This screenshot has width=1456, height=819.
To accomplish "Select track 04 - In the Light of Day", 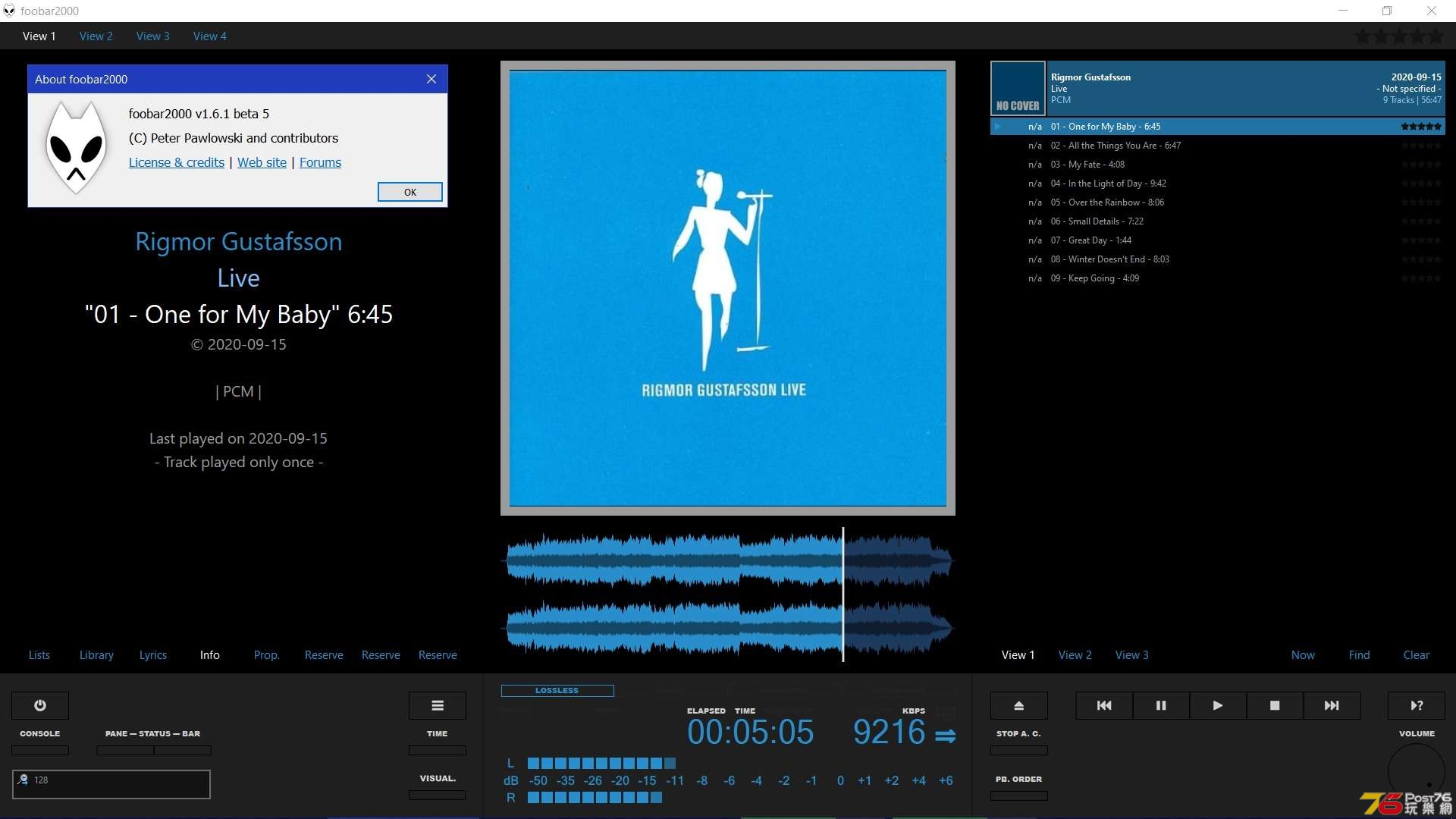I will click(x=1218, y=184).
